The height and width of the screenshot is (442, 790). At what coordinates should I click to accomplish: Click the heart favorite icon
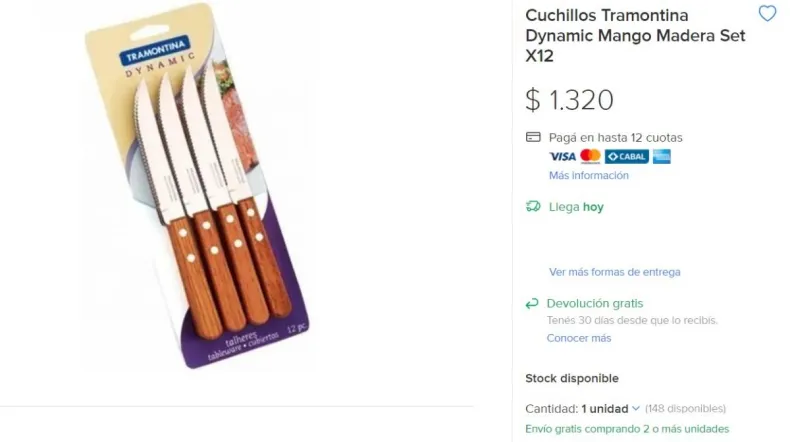[x=767, y=14]
